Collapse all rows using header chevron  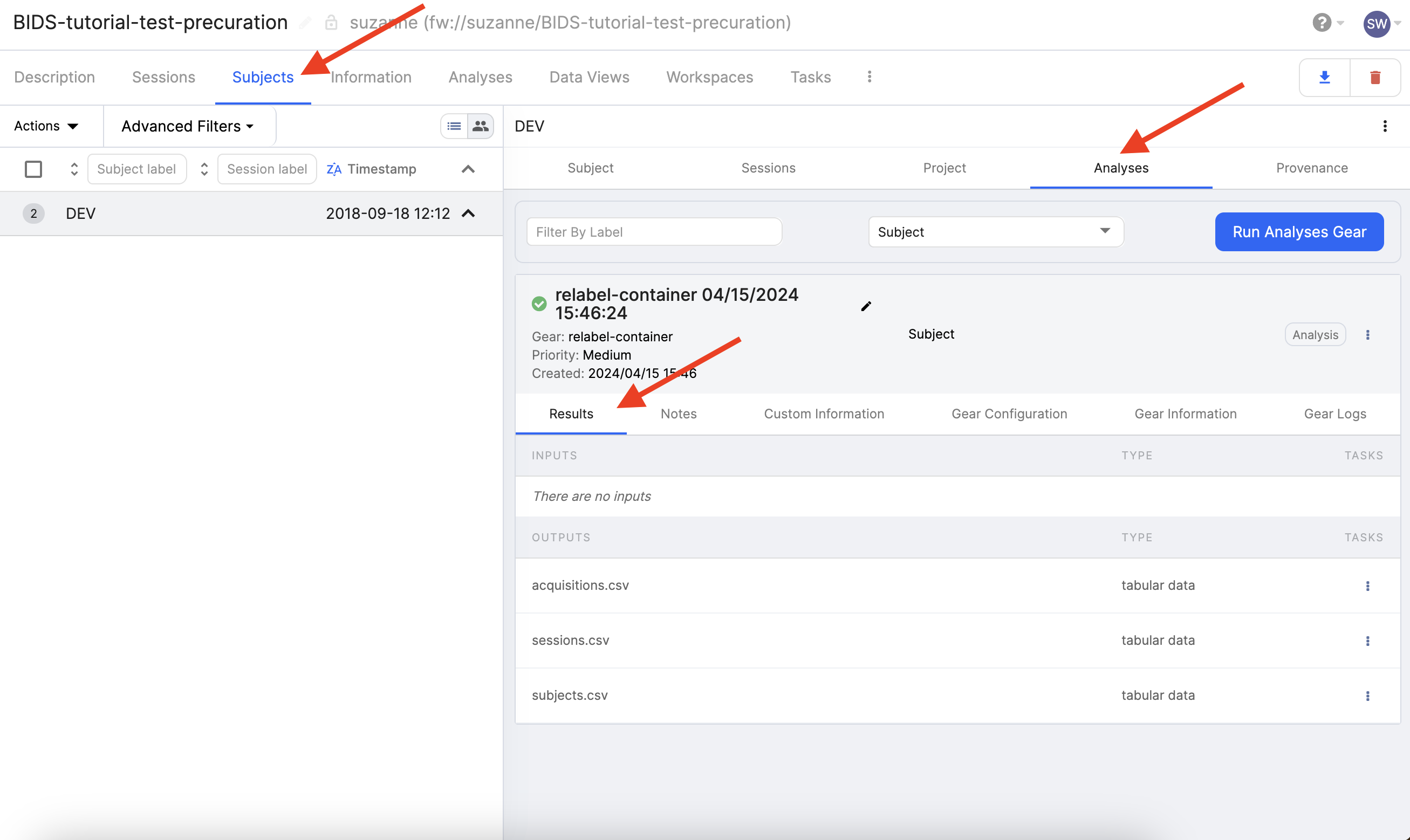point(468,169)
